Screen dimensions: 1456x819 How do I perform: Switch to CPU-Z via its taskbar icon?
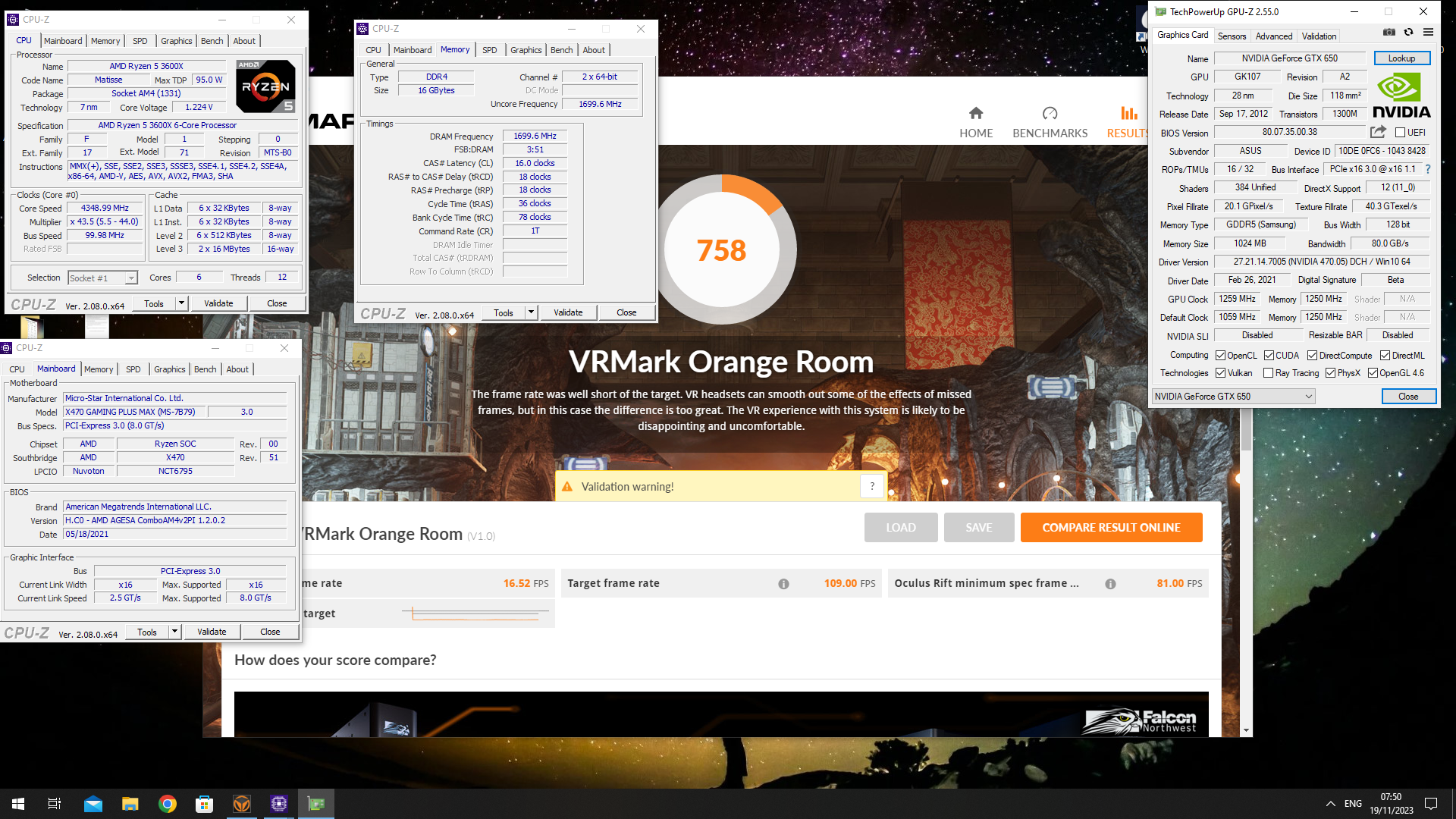(x=278, y=804)
